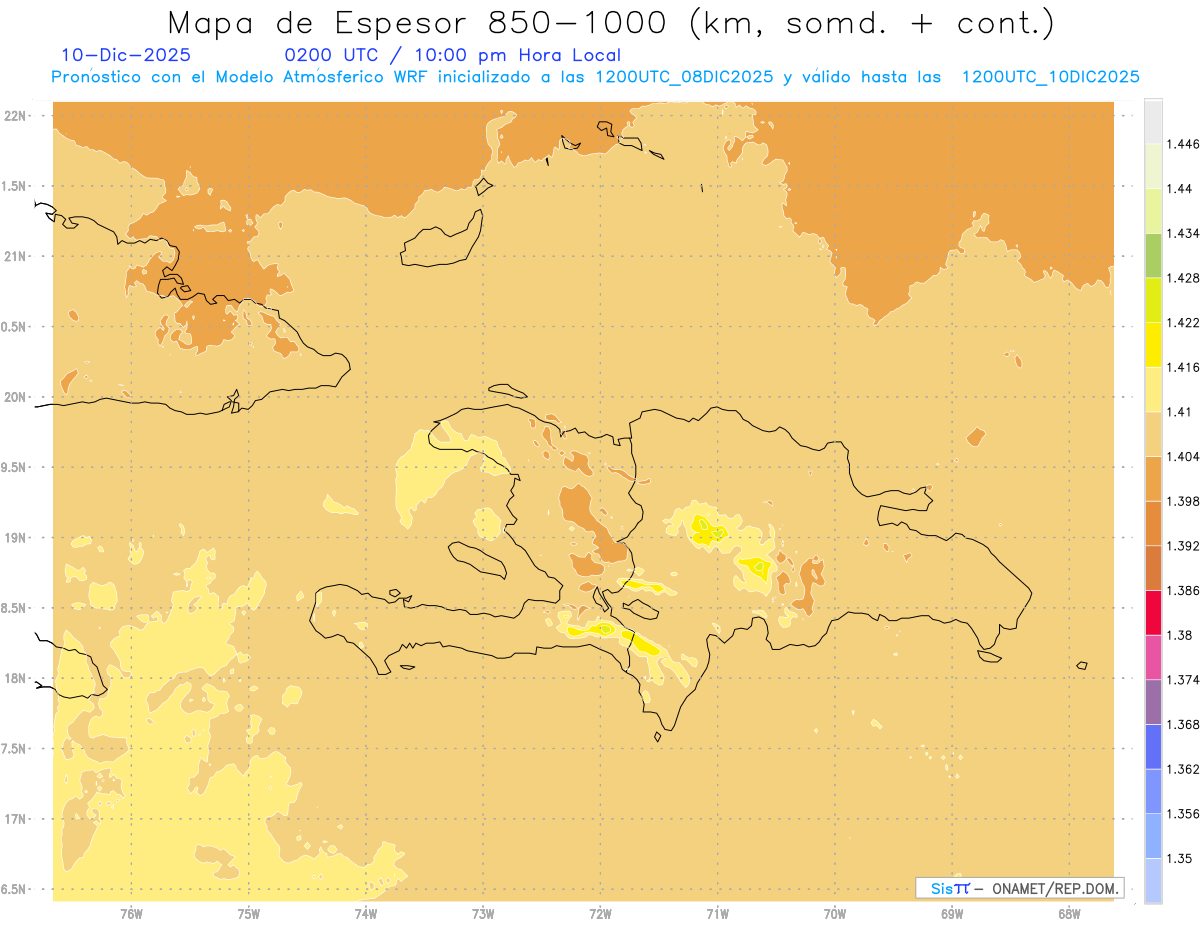This screenshot has width=1200, height=927.
Task: Click the 70W longitude axis label
Action: click(x=835, y=914)
